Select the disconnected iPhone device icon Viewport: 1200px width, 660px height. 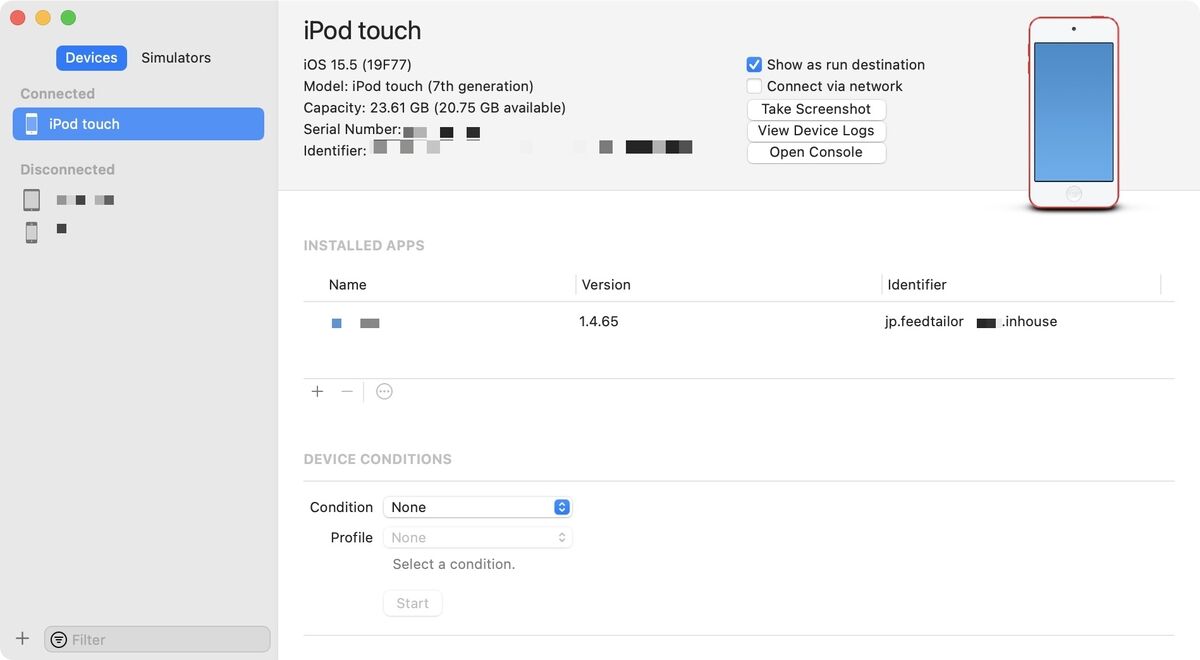[x=32, y=232]
